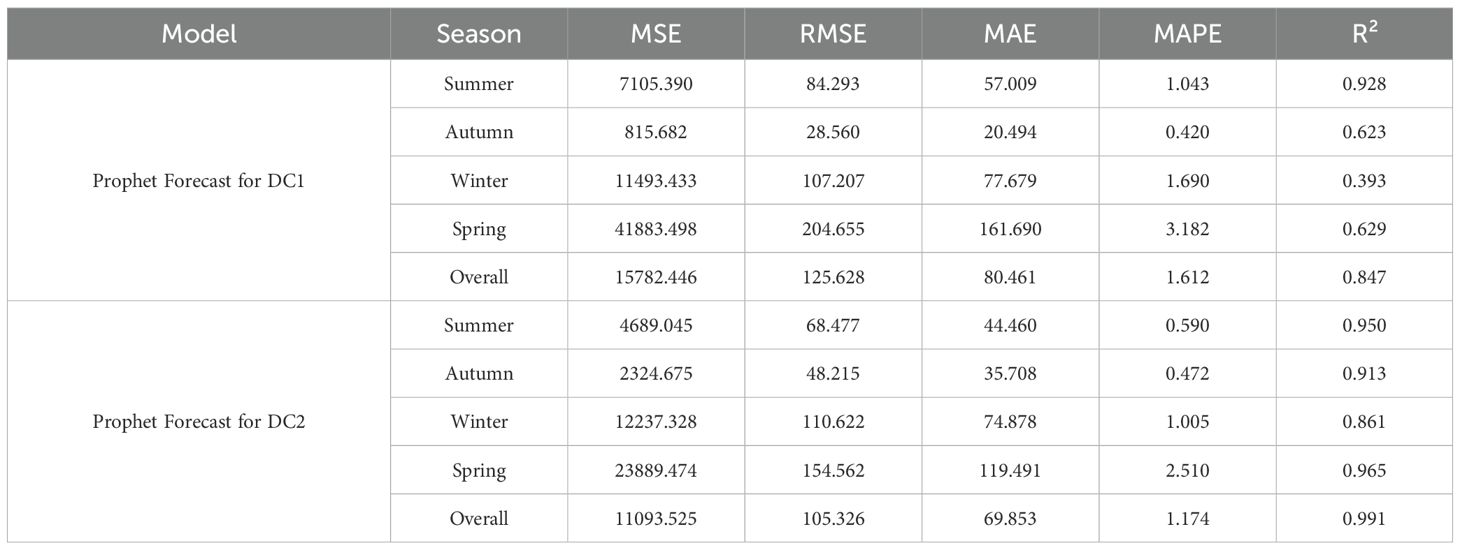Click the Prophet Forecast for DC2 cell
Screen dimensions: 1460x550
[x=199, y=422]
